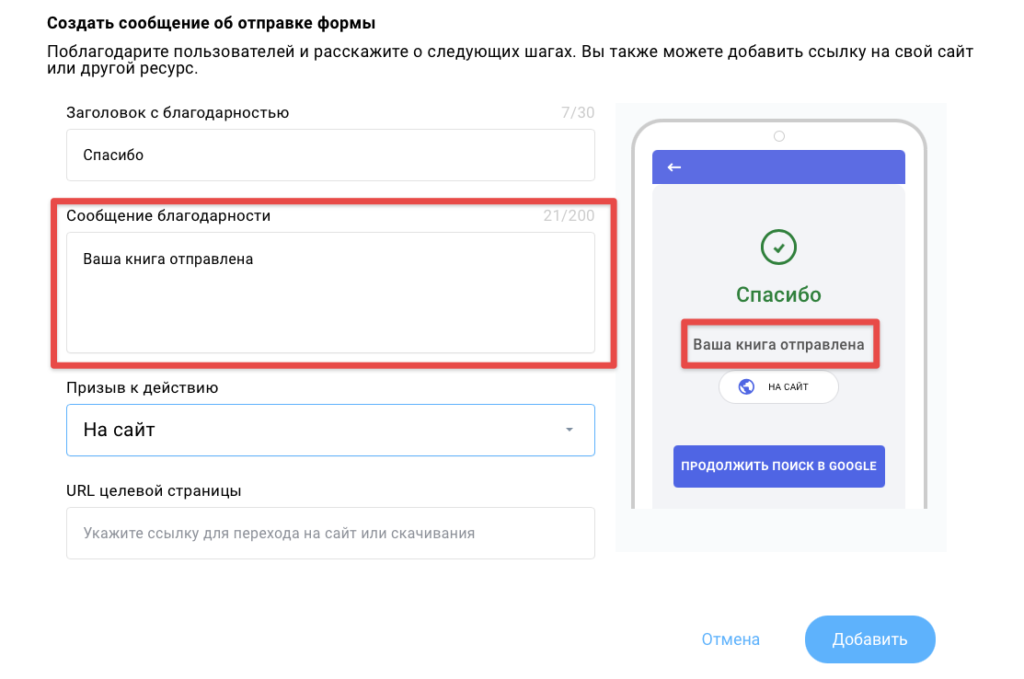Click the Заголовок с благодарностью field with Спасибо
Viewport: 1024px width, 679px height.
pyautogui.click(x=330, y=155)
